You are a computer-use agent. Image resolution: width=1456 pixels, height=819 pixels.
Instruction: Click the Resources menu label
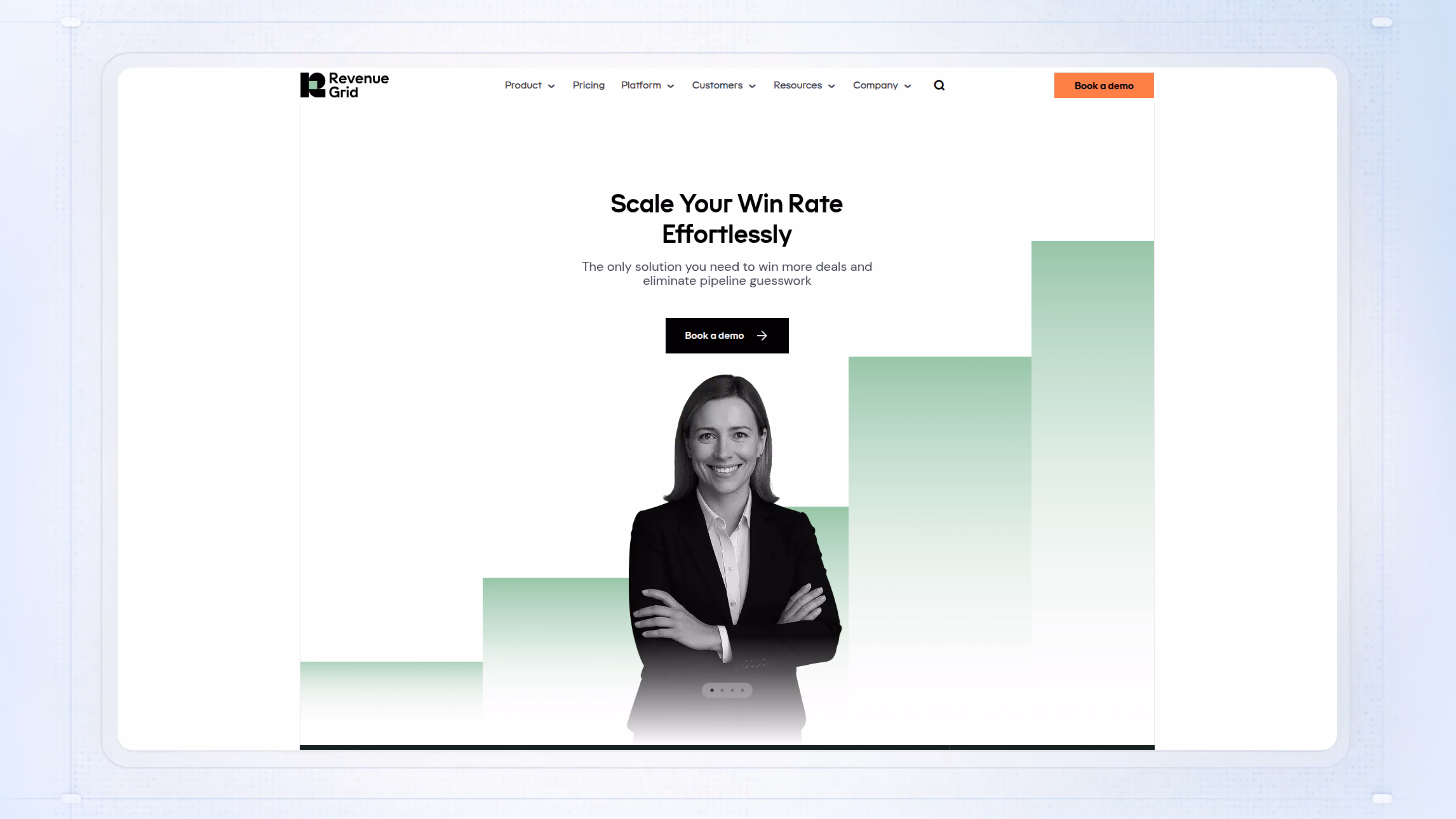(797, 85)
